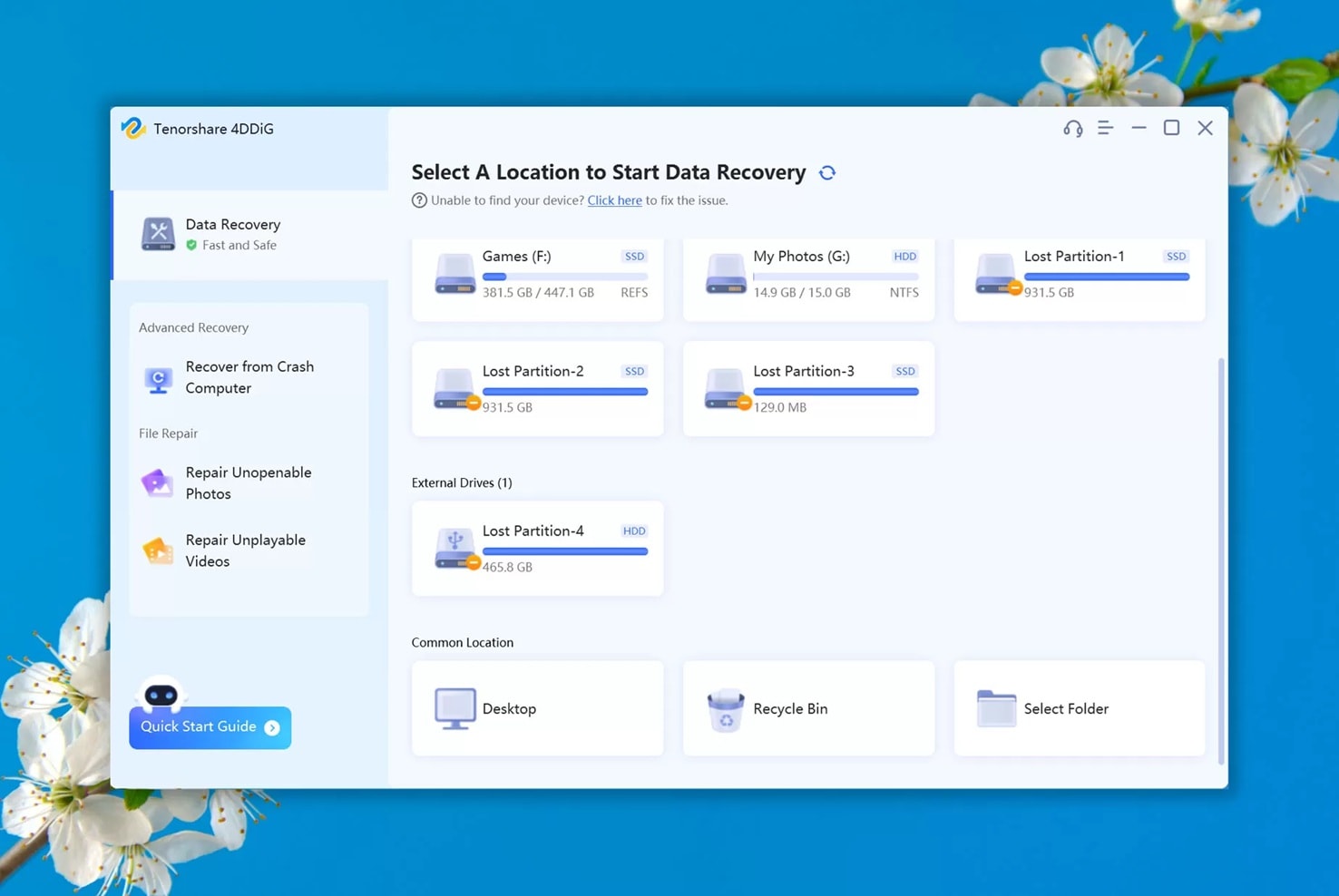Viewport: 1339px width, 896px height.
Task: Click the 'File Repair' label
Action: point(168,433)
